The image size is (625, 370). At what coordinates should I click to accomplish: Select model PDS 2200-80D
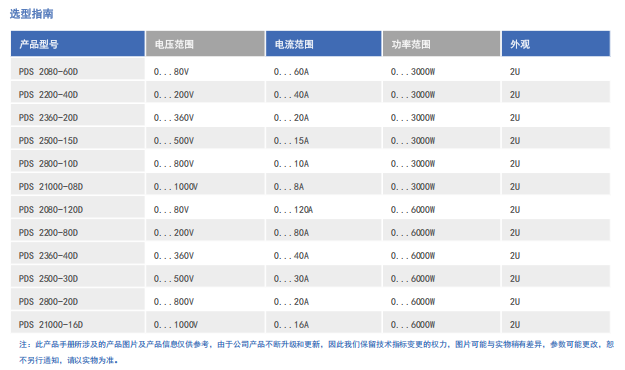coord(48,233)
